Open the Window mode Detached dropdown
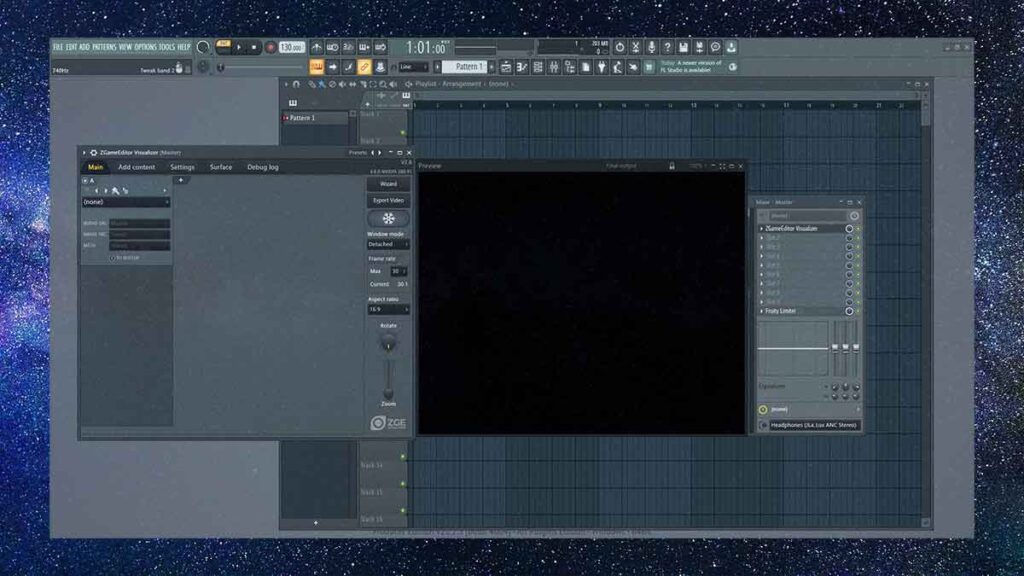Image resolution: width=1024 pixels, height=576 pixels. click(388, 244)
